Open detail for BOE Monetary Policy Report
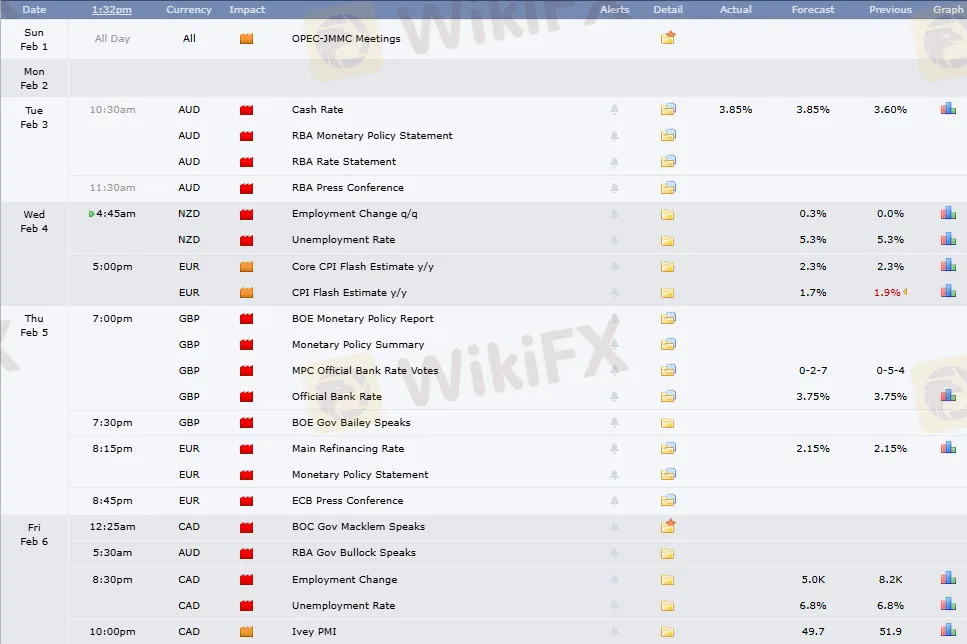Viewport: 967px width, 644px height. (668, 318)
